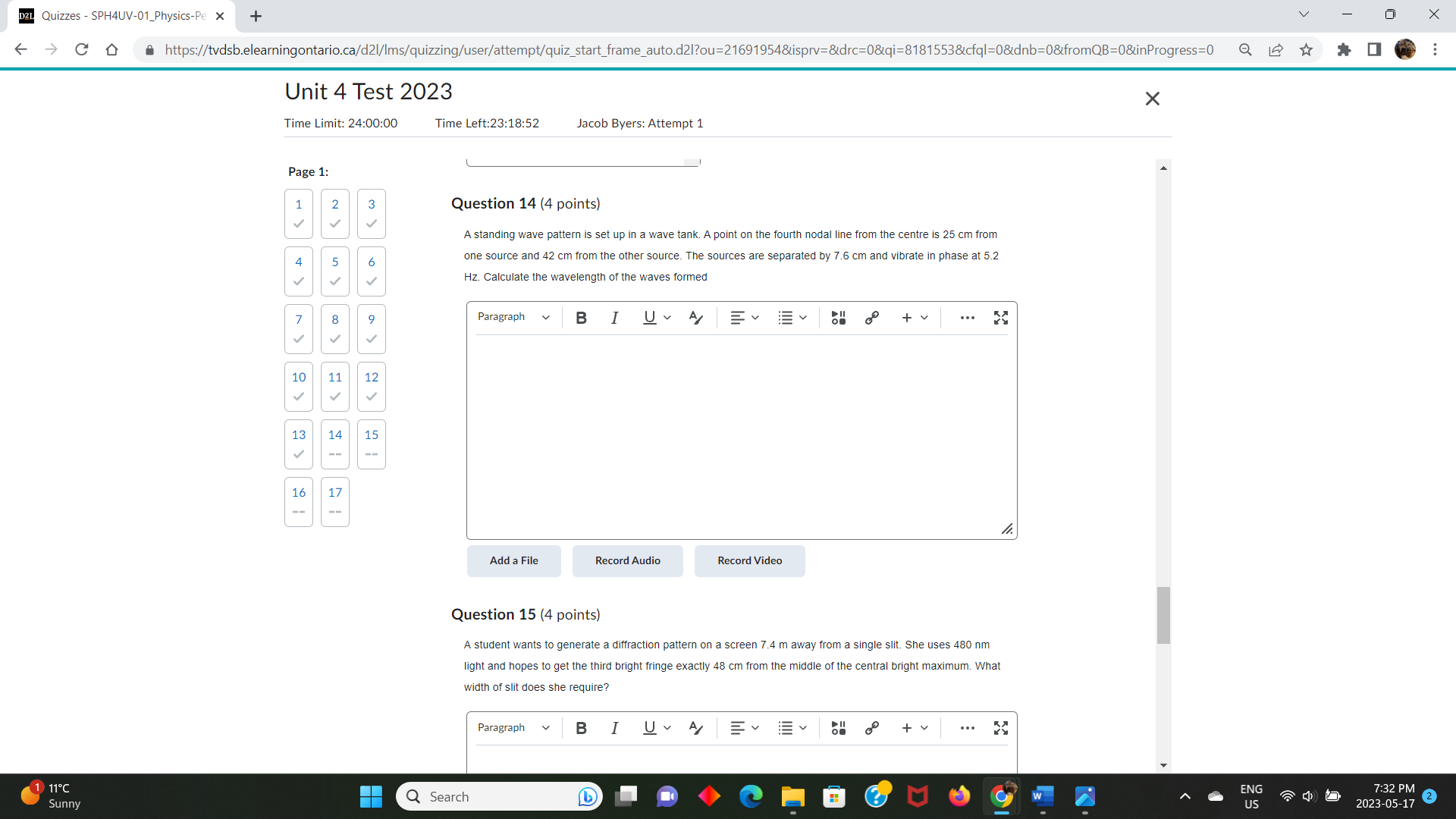Open the list formatting dropdown

pyautogui.click(x=792, y=317)
